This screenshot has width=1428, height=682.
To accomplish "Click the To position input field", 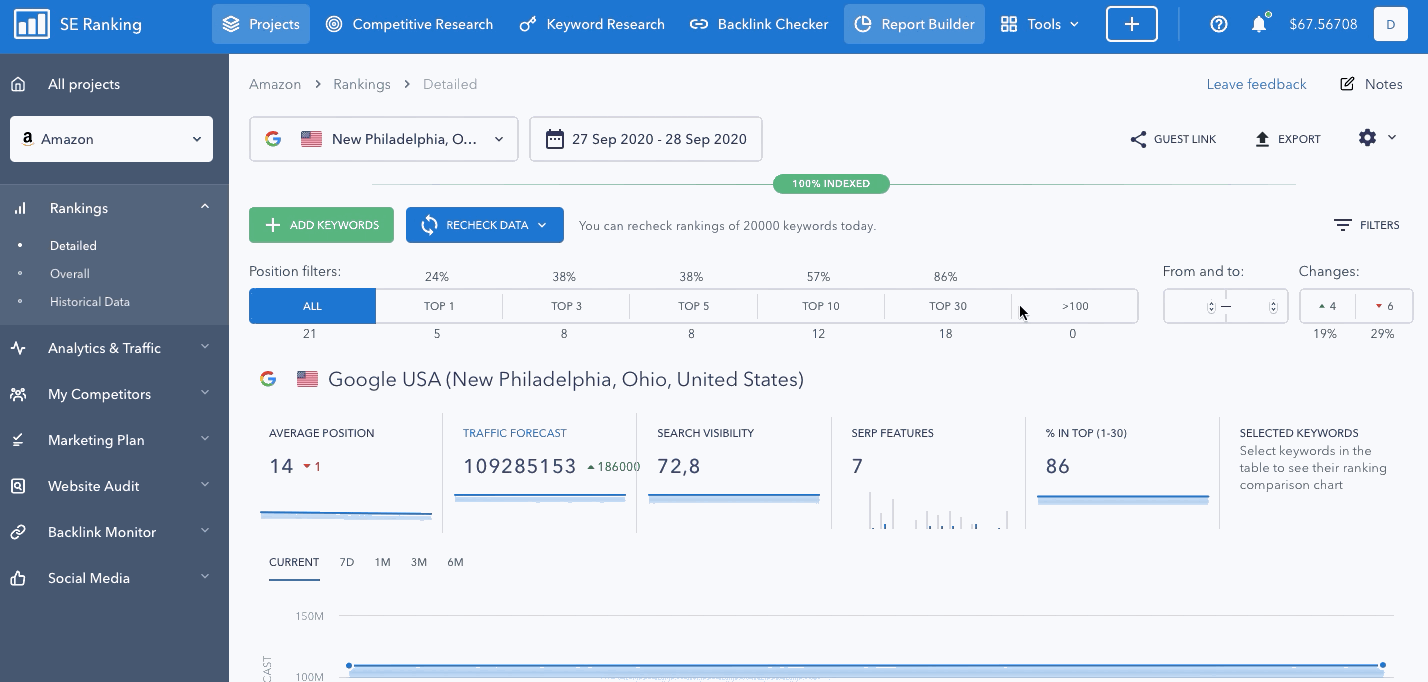I will 1257,306.
